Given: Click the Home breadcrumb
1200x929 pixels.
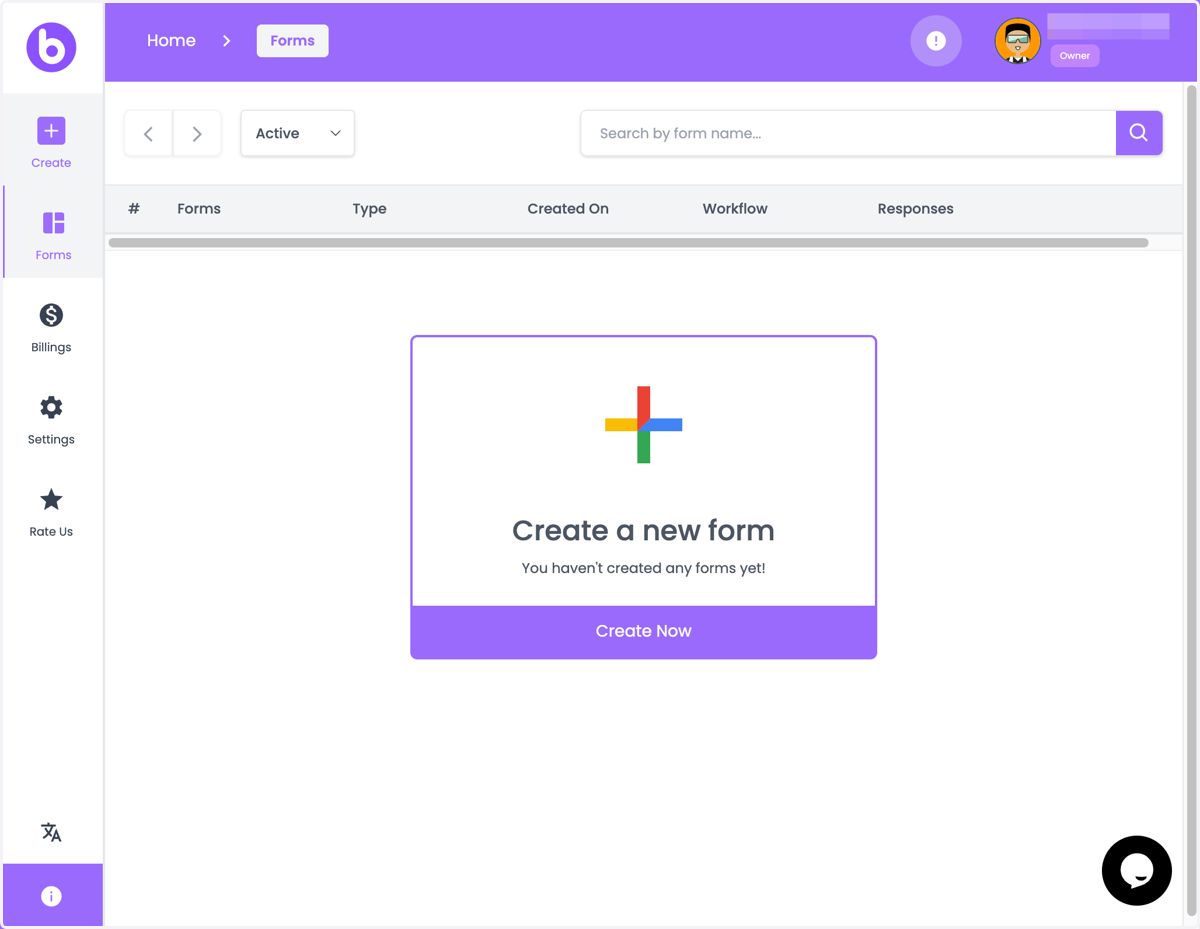Looking at the screenshot, I should [171, 41].
